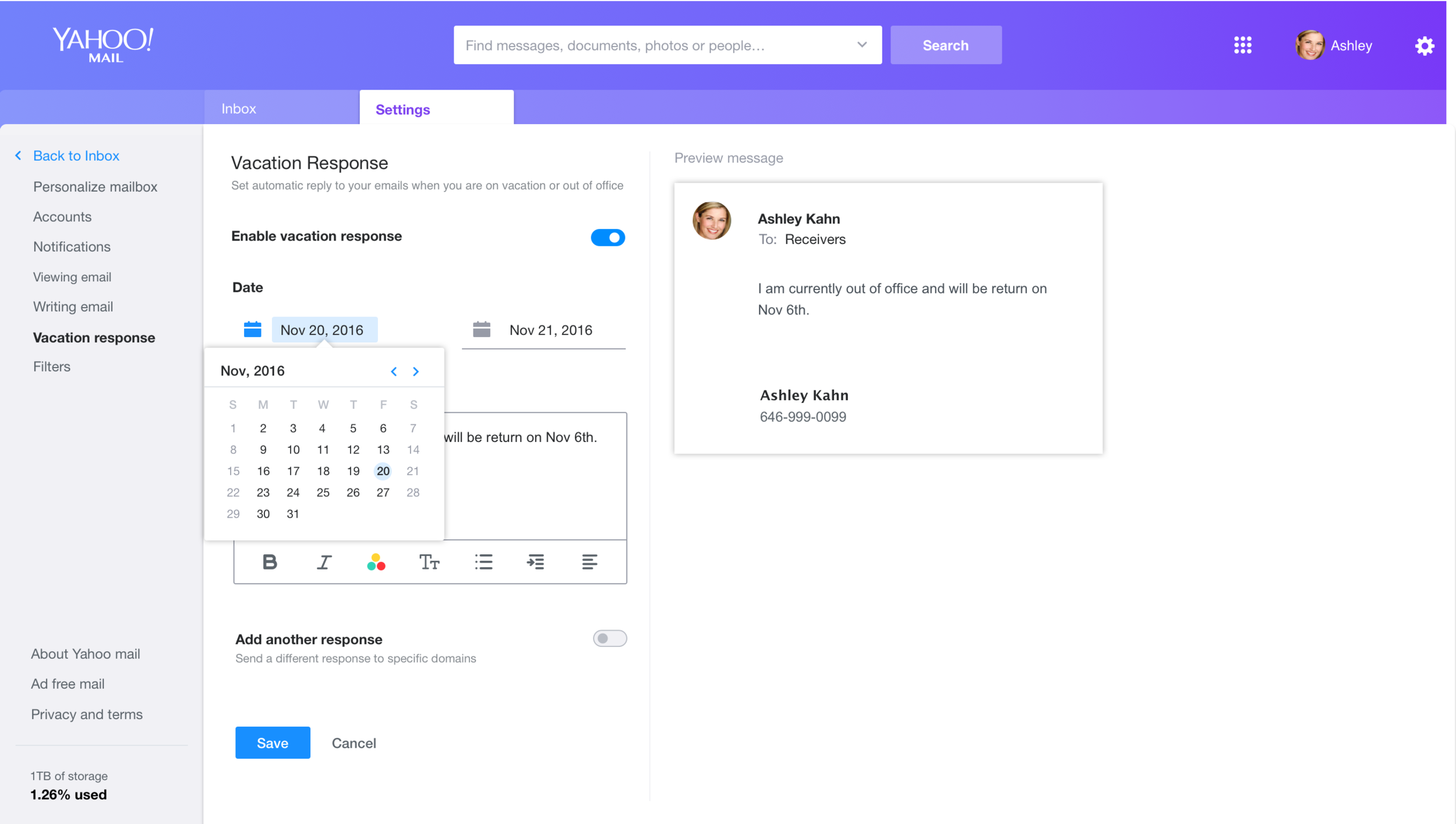The image size is (1456, 824).
Task: Go to the previous month in the calendar
Action: (x=394, y=372)
